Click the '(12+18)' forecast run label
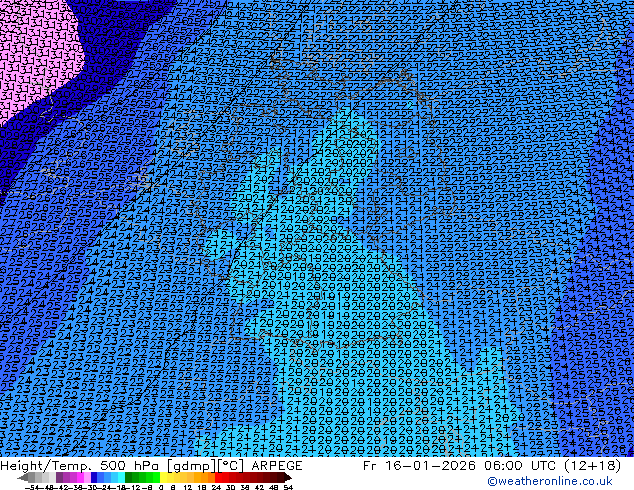Screen dimensions: 634x490 [x=591, y=466]
